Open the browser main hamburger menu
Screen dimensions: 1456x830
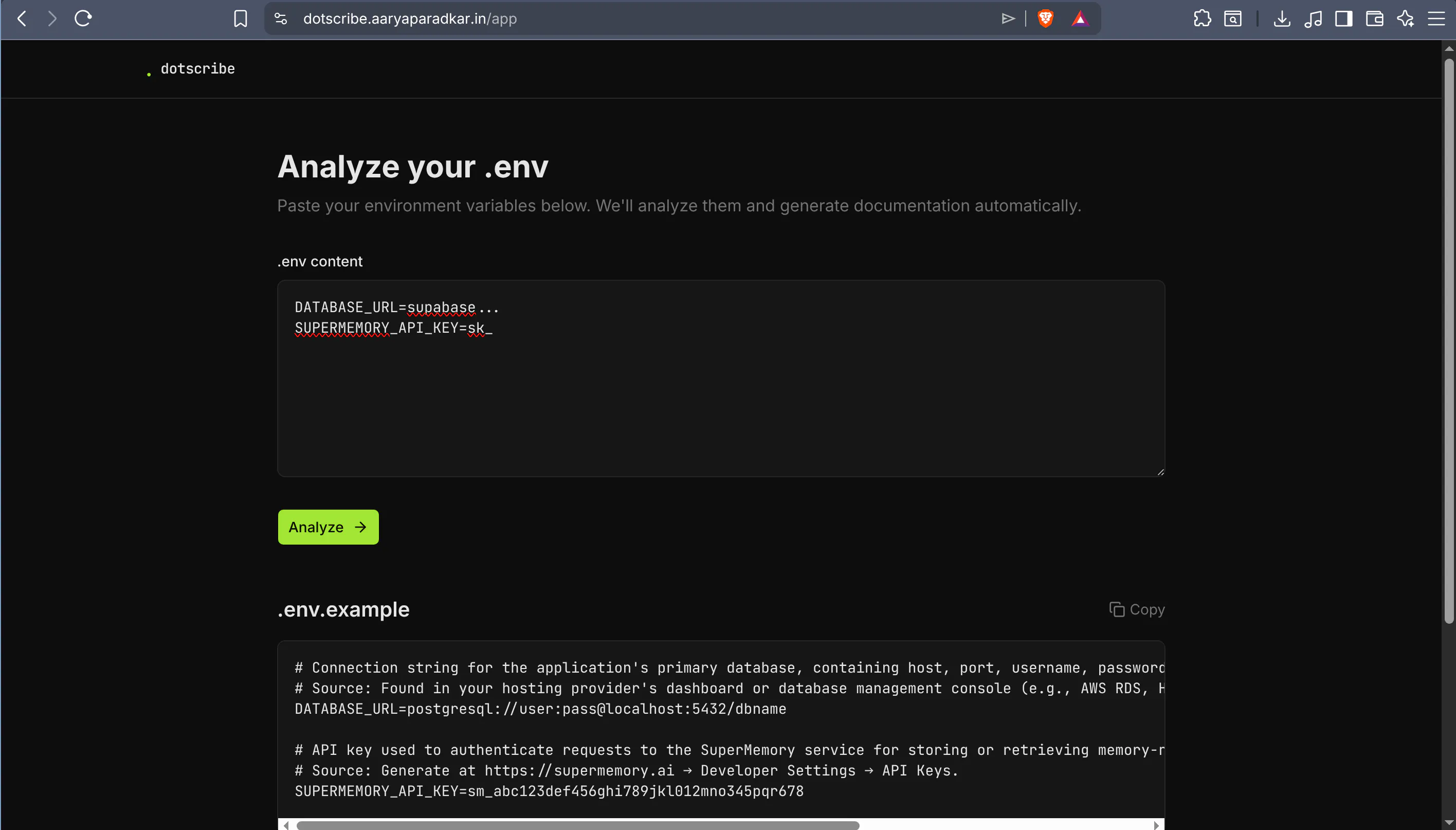tap(1436, 19)
